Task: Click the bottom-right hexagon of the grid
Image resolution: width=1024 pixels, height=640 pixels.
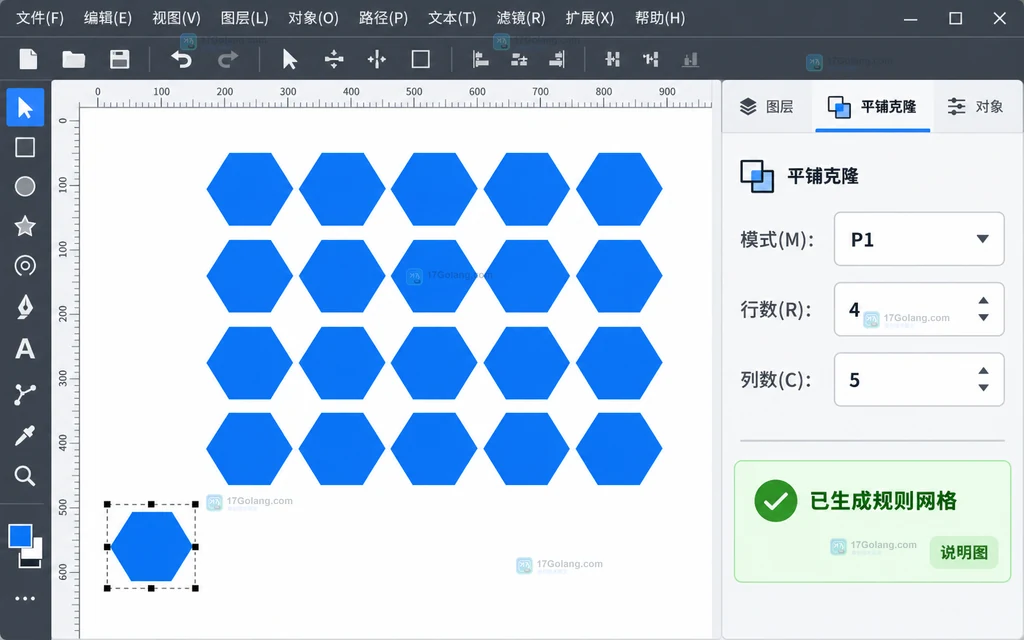Action: click(x=619, y=449)
